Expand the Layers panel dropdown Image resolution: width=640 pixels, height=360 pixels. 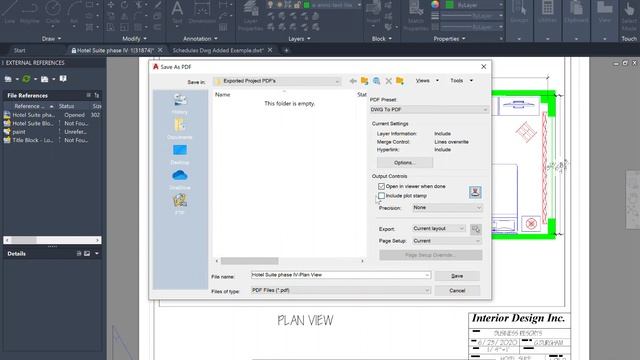[299, 39]
